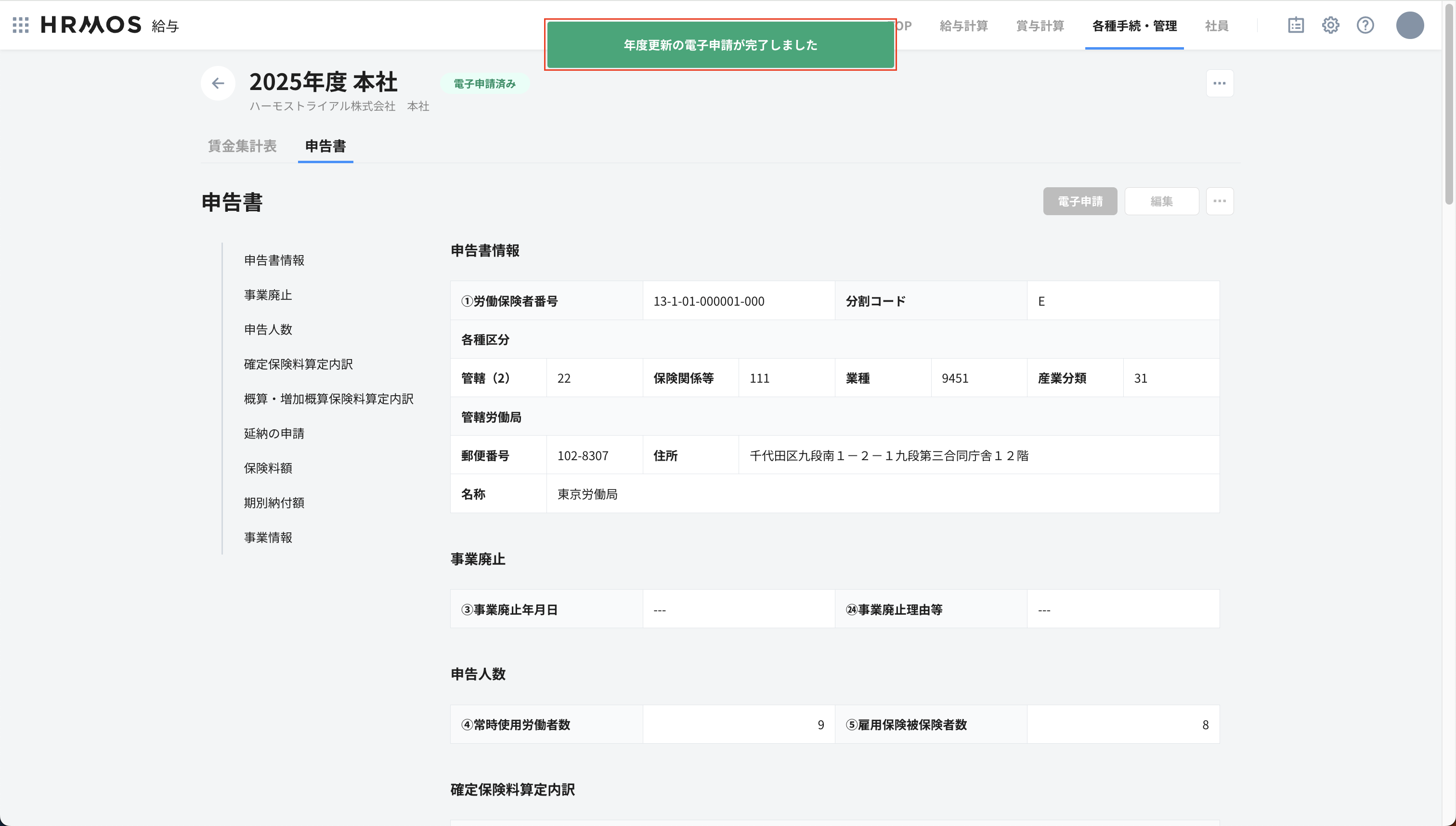Click the 電子申請 button
The width and height of the screenshot is (1456, 826).
[x=1079, y=201]
